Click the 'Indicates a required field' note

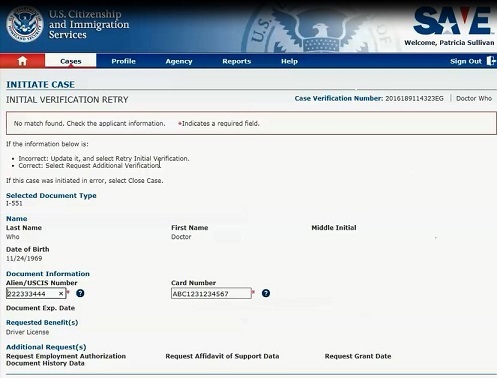point(220,123)
